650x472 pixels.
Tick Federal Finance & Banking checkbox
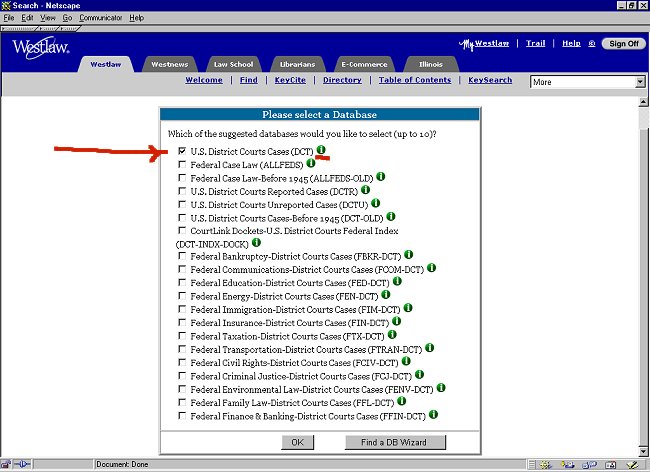point(182,415)
